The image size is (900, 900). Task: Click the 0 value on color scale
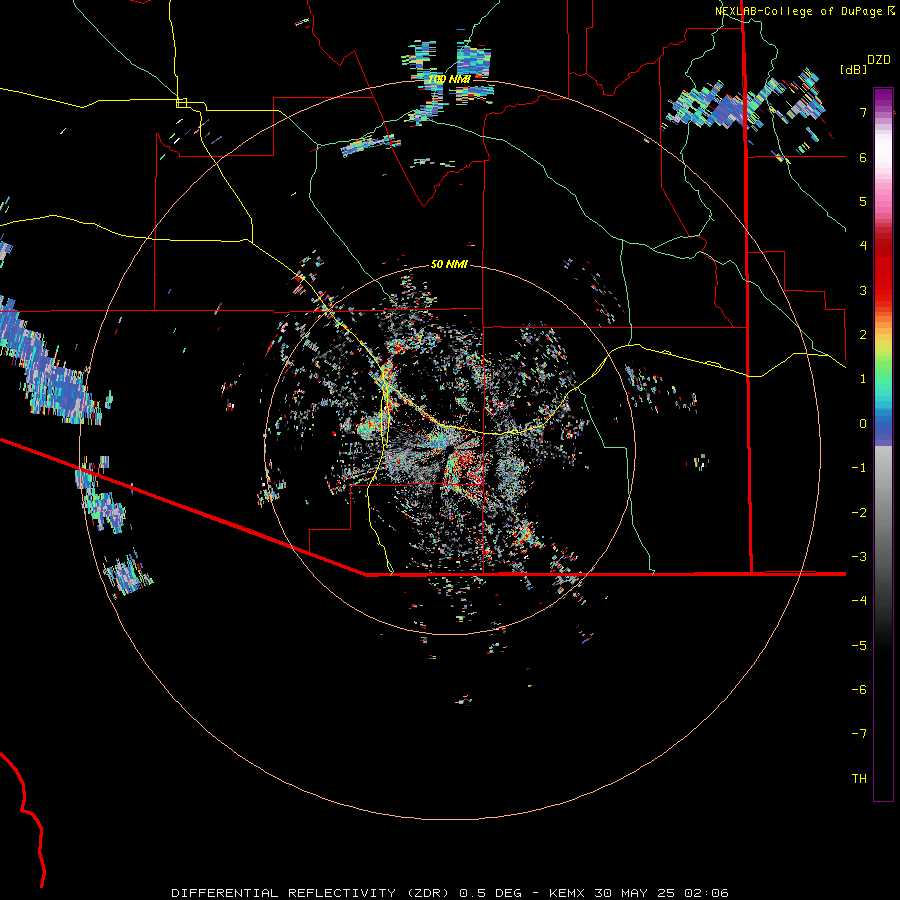[863, 424]
